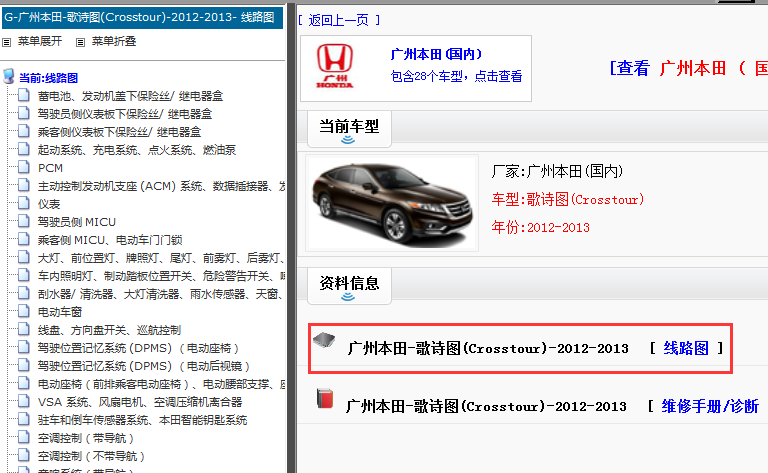Image resolution: width=768 pixels, height=473 pixels.
Task: Click the 当前车型 section tab
Action: point(349,128)
